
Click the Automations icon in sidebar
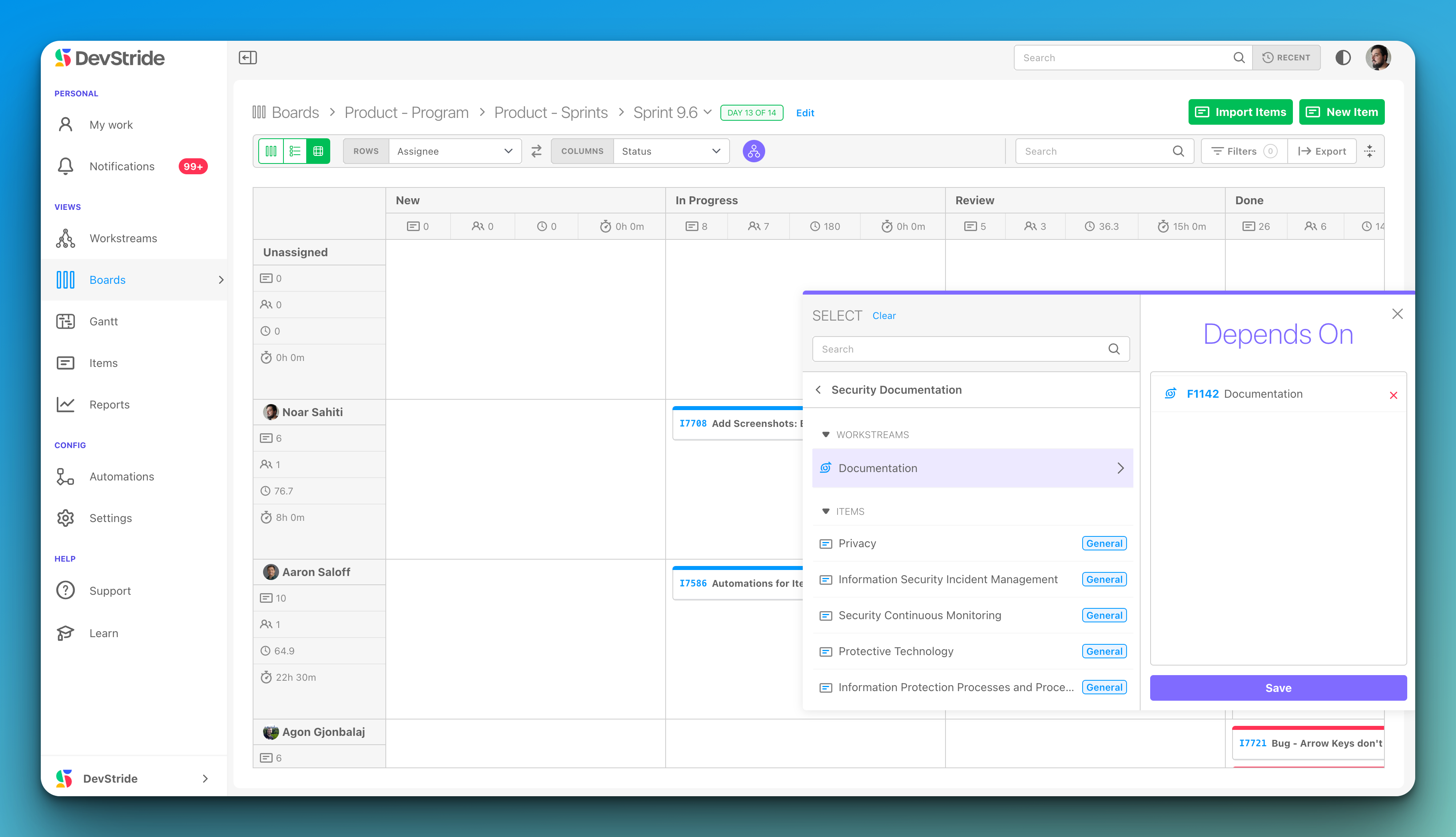coord(66,476)
